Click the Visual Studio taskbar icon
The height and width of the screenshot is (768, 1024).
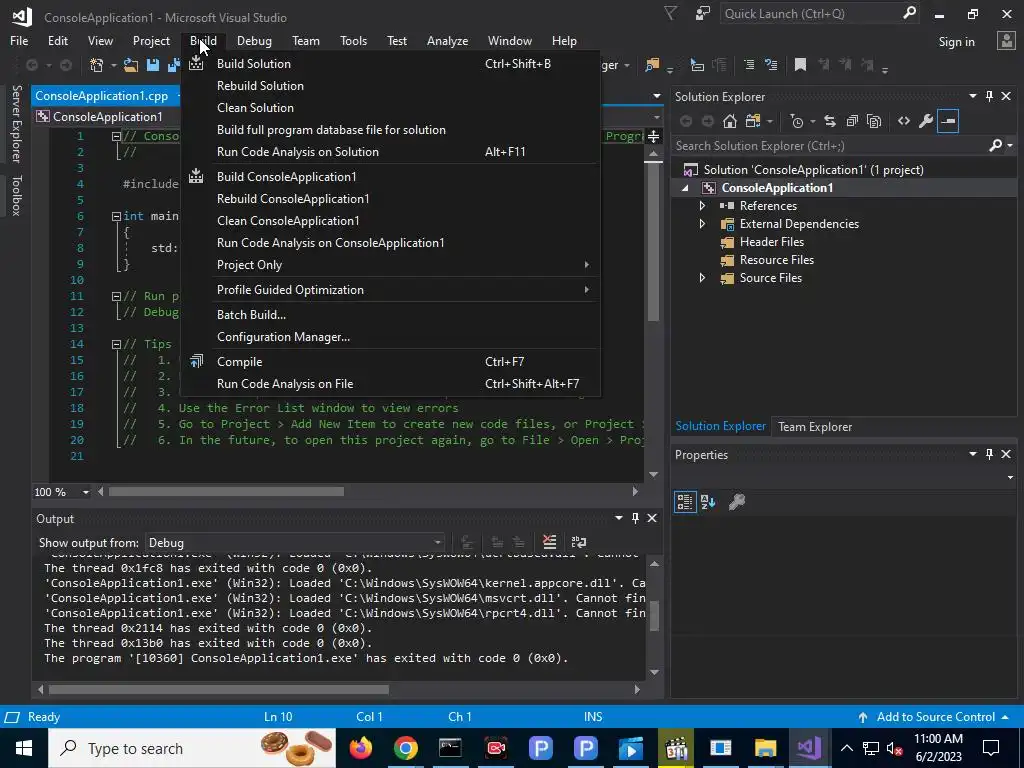(809, 748)
